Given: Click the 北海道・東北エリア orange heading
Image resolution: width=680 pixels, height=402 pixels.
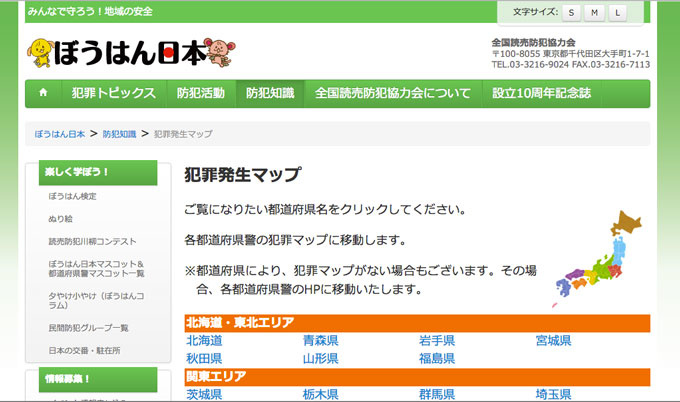Looking at the screenshot, I should click(417, 323).
